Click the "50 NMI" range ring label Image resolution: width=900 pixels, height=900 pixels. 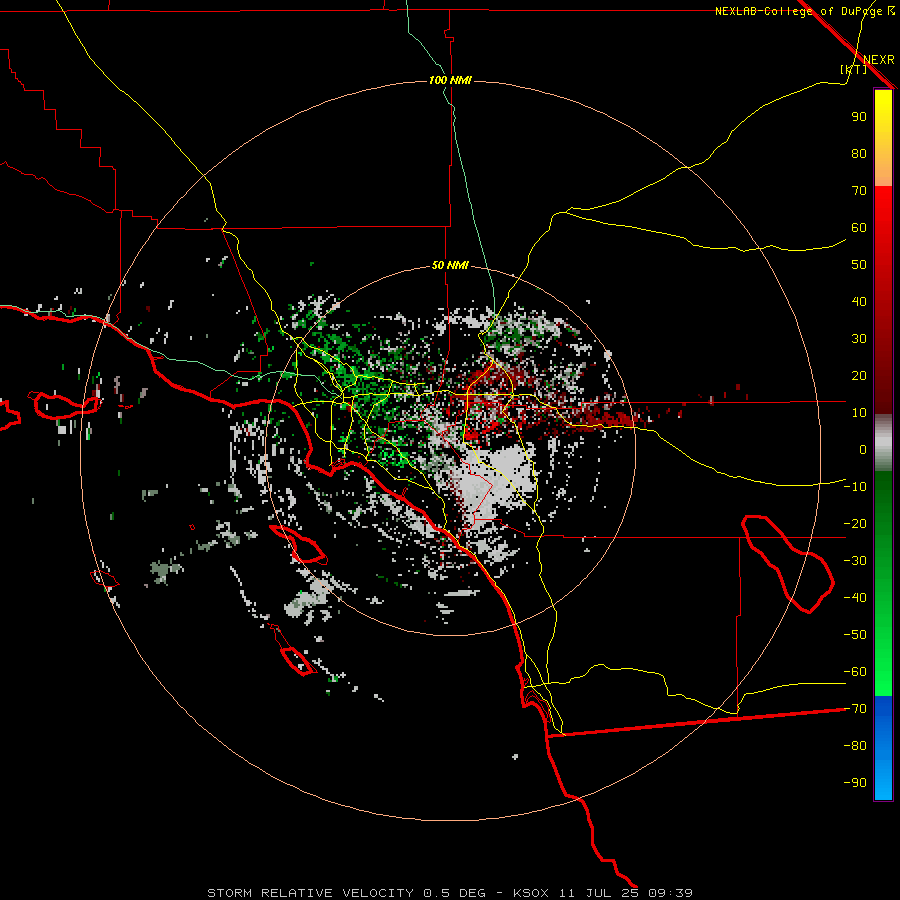point(450,265)
